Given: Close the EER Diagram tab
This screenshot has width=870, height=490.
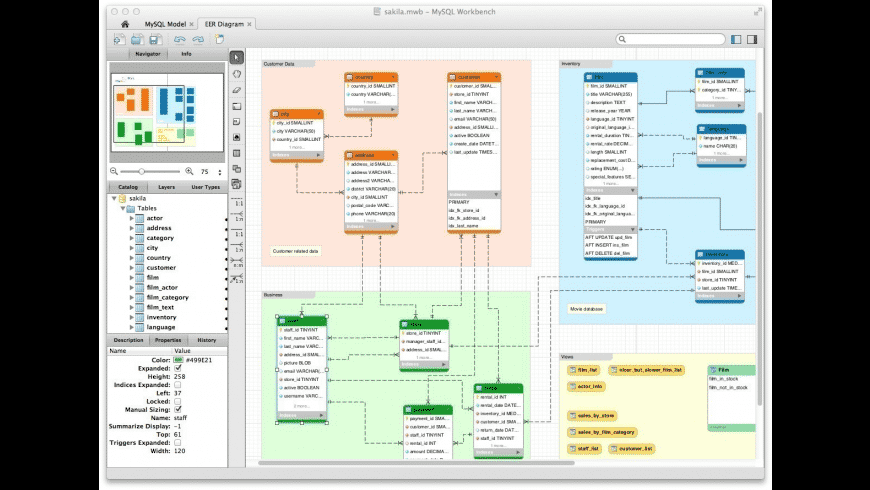Looking at the screenshot, I should 250,24.
